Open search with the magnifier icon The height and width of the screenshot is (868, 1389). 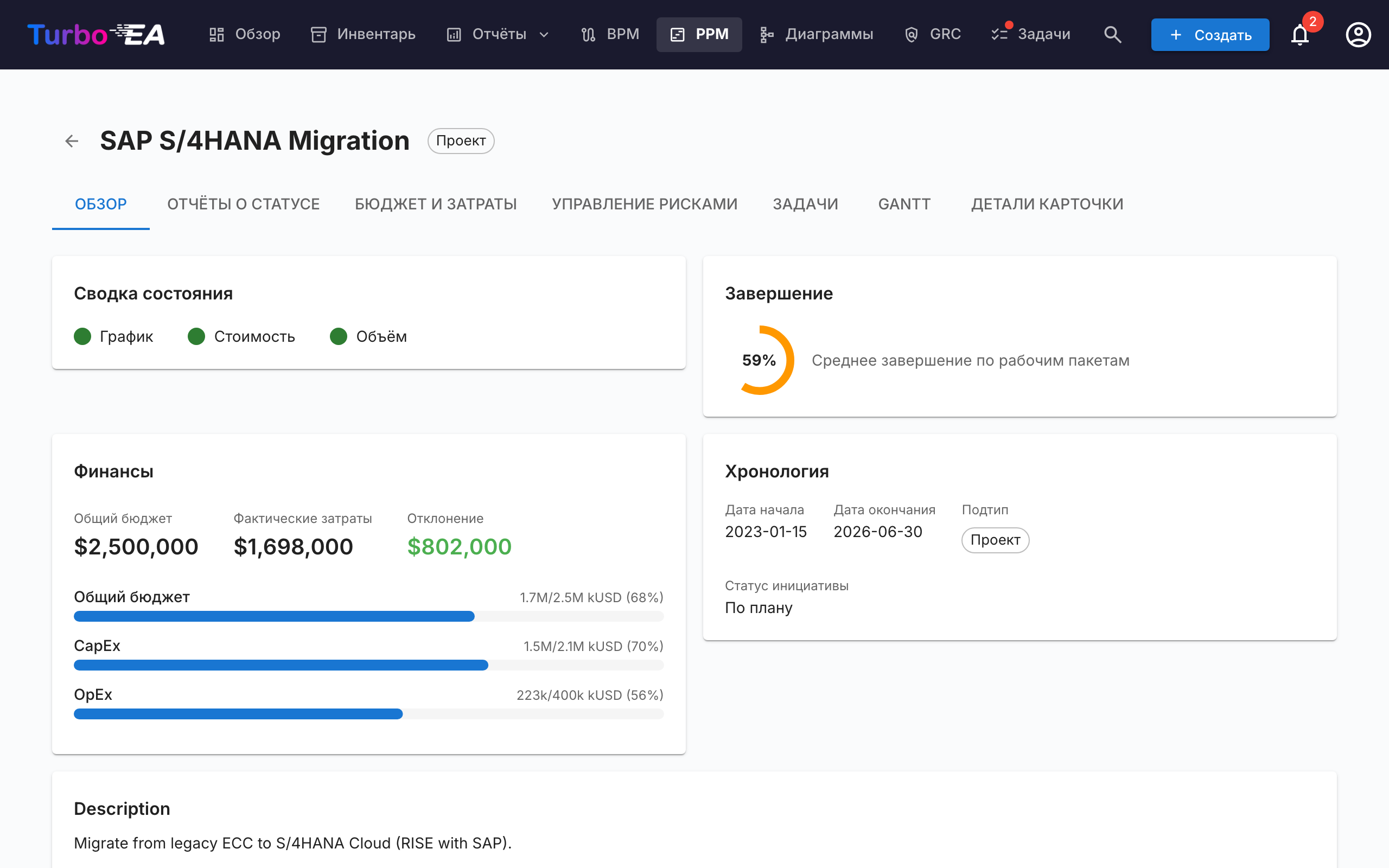coord(1112,34)
